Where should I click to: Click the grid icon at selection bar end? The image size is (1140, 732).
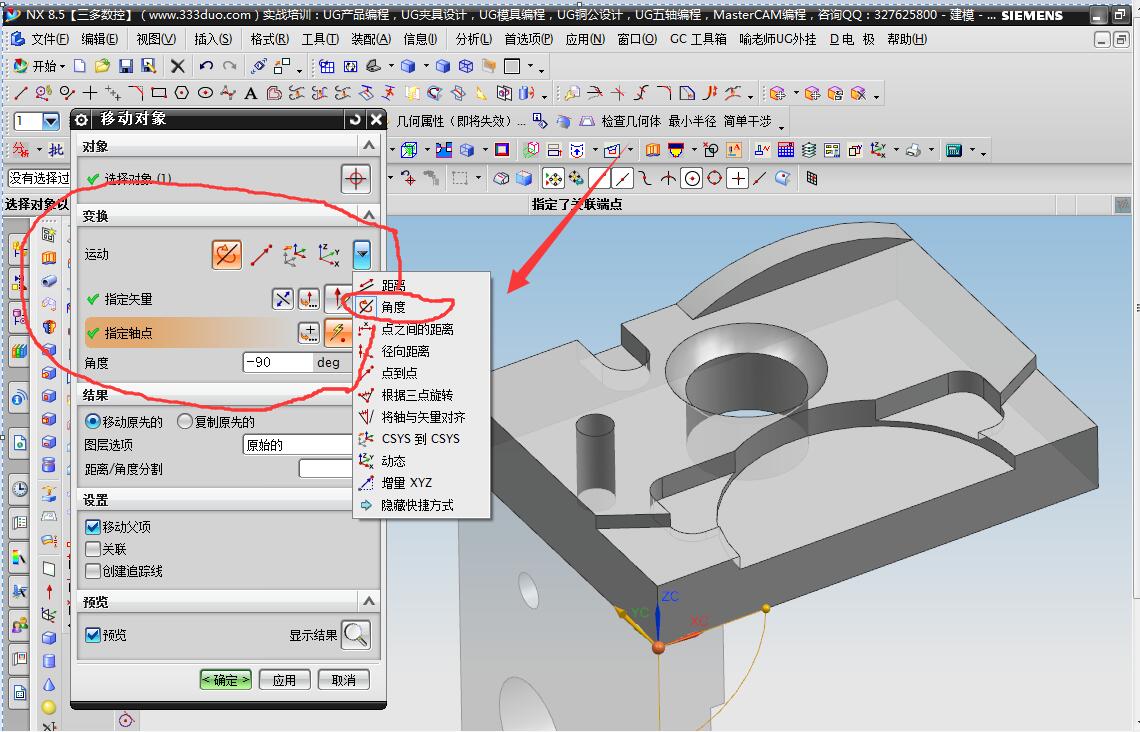coord(811,178)
